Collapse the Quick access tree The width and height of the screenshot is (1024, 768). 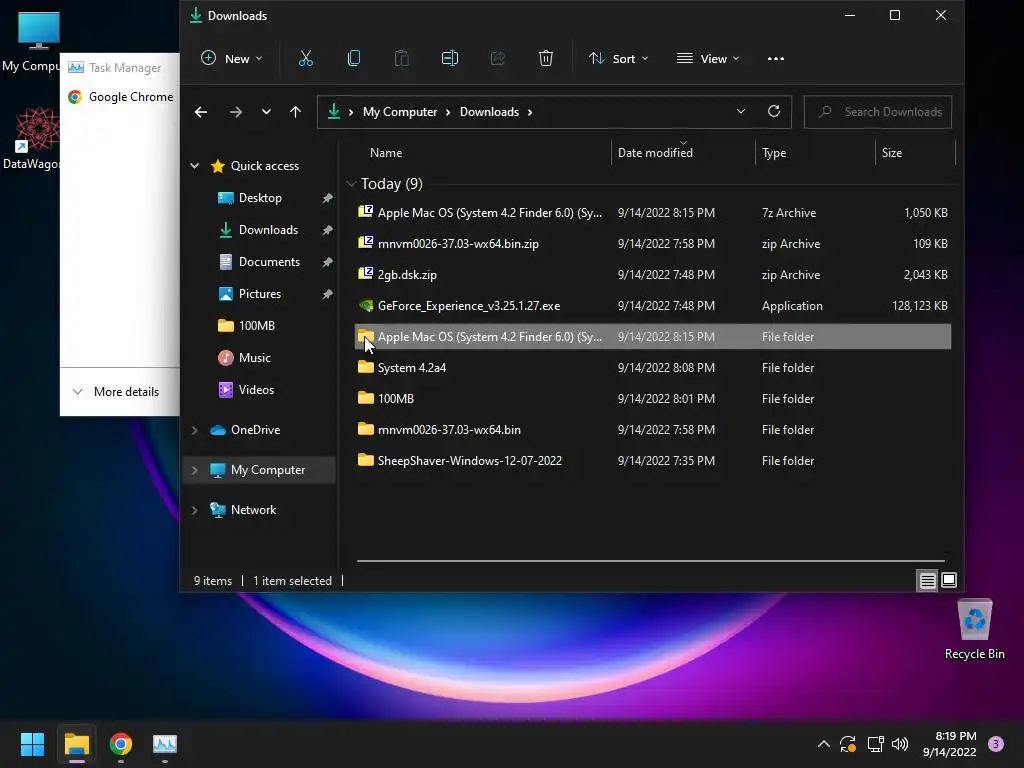[x=194, y=166]
